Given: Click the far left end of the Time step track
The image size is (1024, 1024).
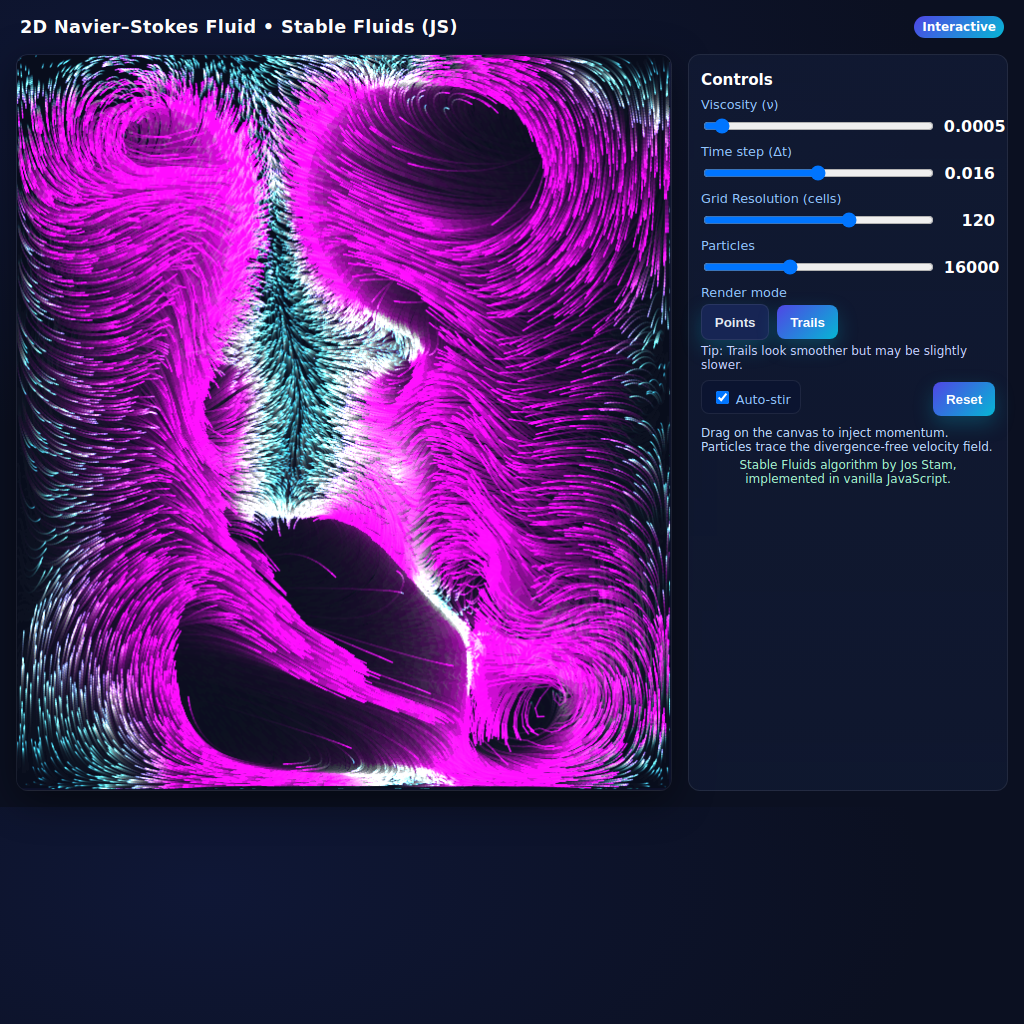Looking at the screenshot, I should click(707, 173).
